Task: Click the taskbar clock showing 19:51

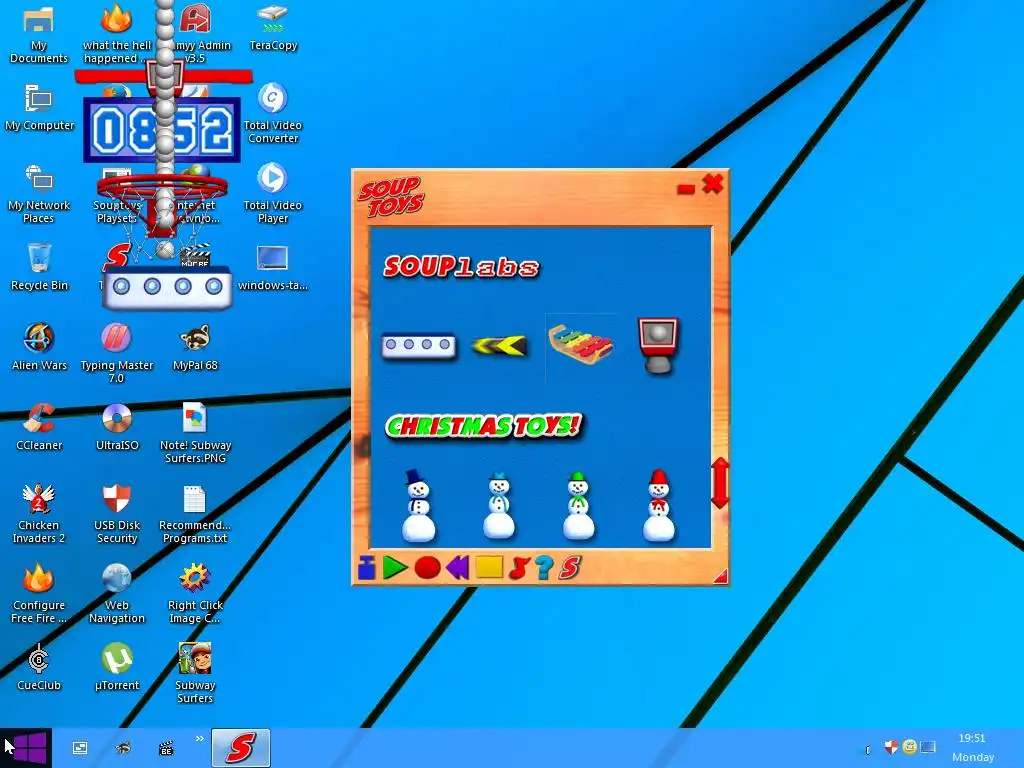Action: pyautogui.click(x=972, y=738)
